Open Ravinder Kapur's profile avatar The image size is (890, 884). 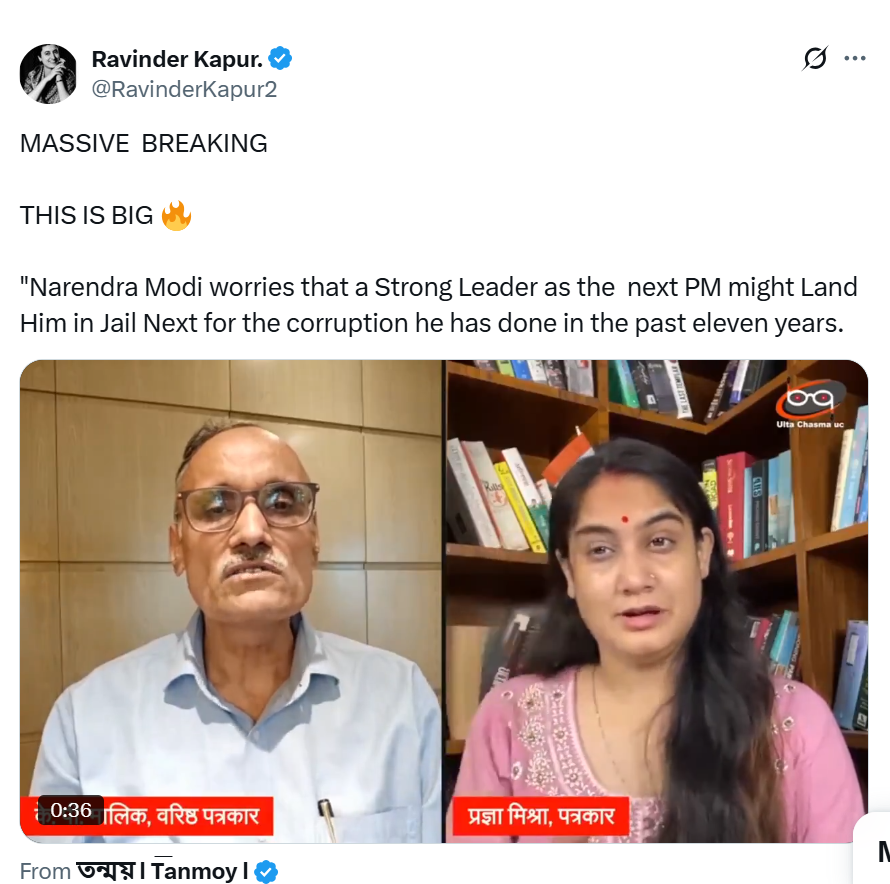coord(48,74)
